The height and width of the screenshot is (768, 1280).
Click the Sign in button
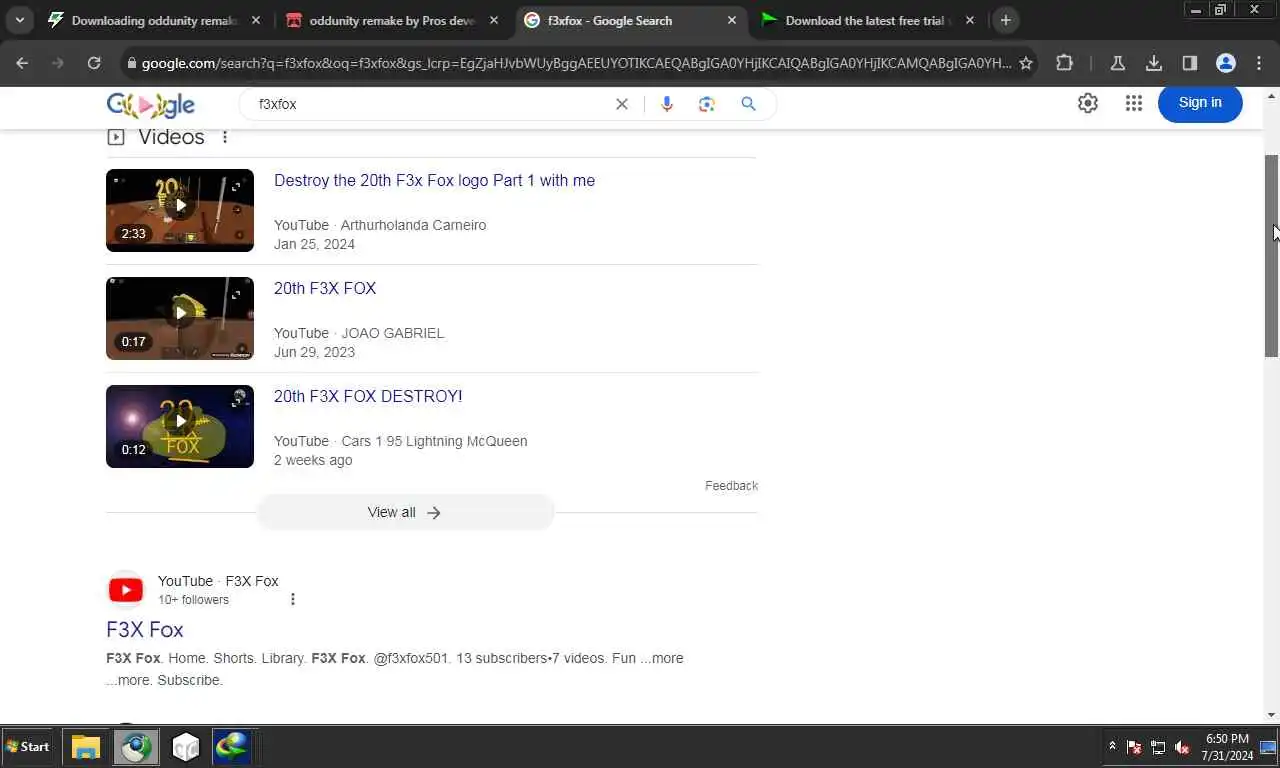point(1200,102)
